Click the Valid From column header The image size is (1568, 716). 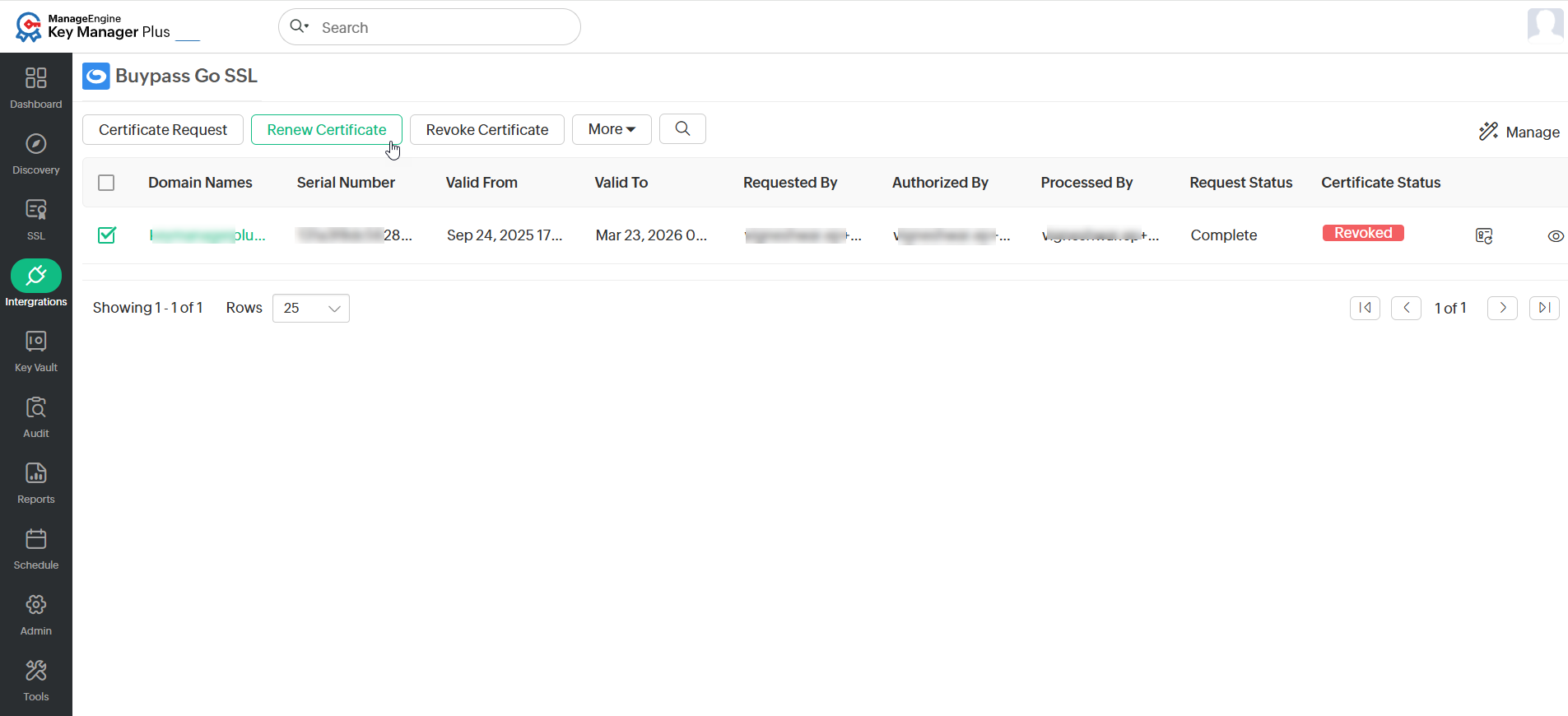click(482, 183)
